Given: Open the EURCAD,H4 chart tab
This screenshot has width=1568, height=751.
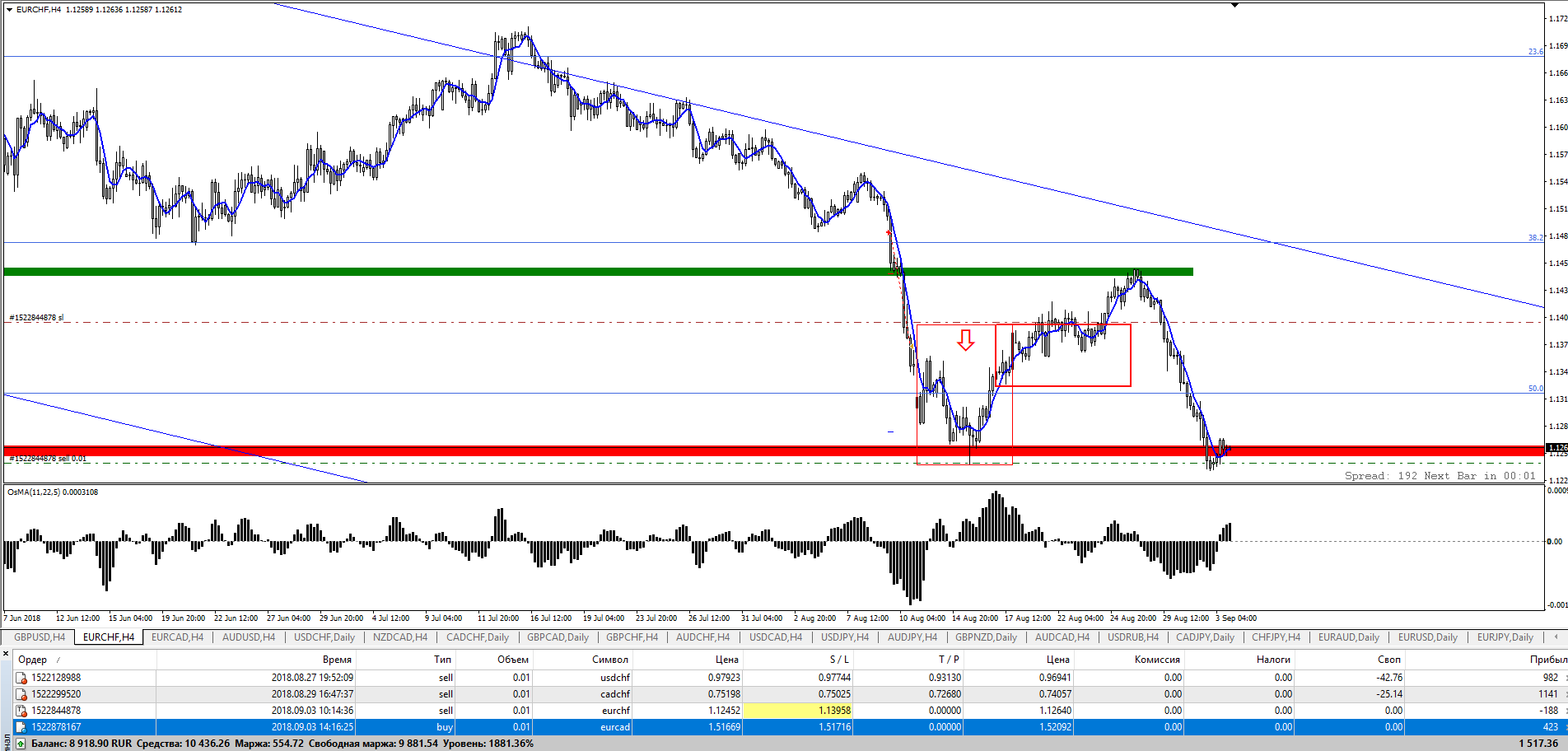Looking at the screenshot, I should [x=178, y=637].
